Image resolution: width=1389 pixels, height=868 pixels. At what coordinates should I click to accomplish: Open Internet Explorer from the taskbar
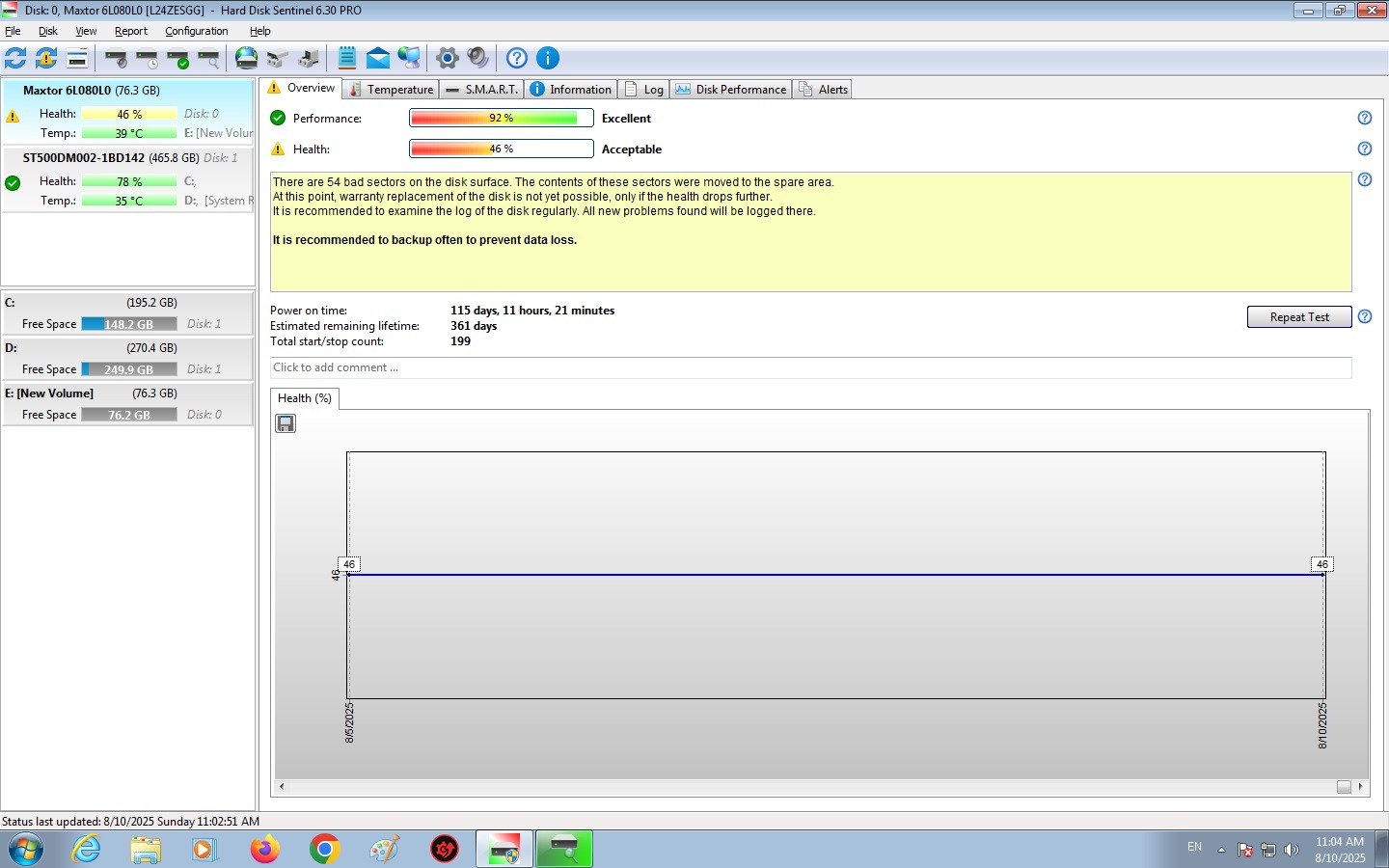(x=87, y=849)
